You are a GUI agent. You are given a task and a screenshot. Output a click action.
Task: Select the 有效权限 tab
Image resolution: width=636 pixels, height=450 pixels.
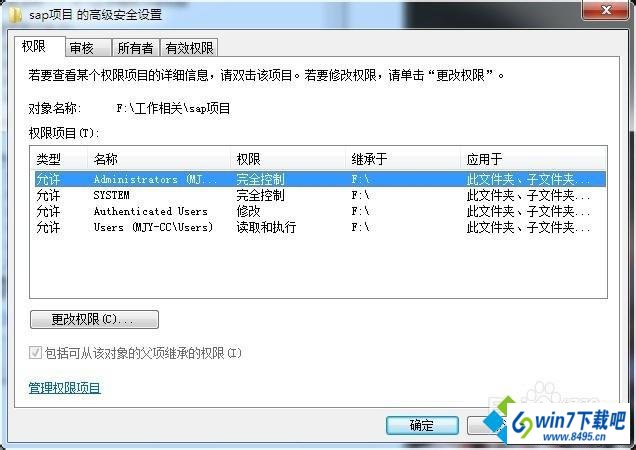click(189, 48)
